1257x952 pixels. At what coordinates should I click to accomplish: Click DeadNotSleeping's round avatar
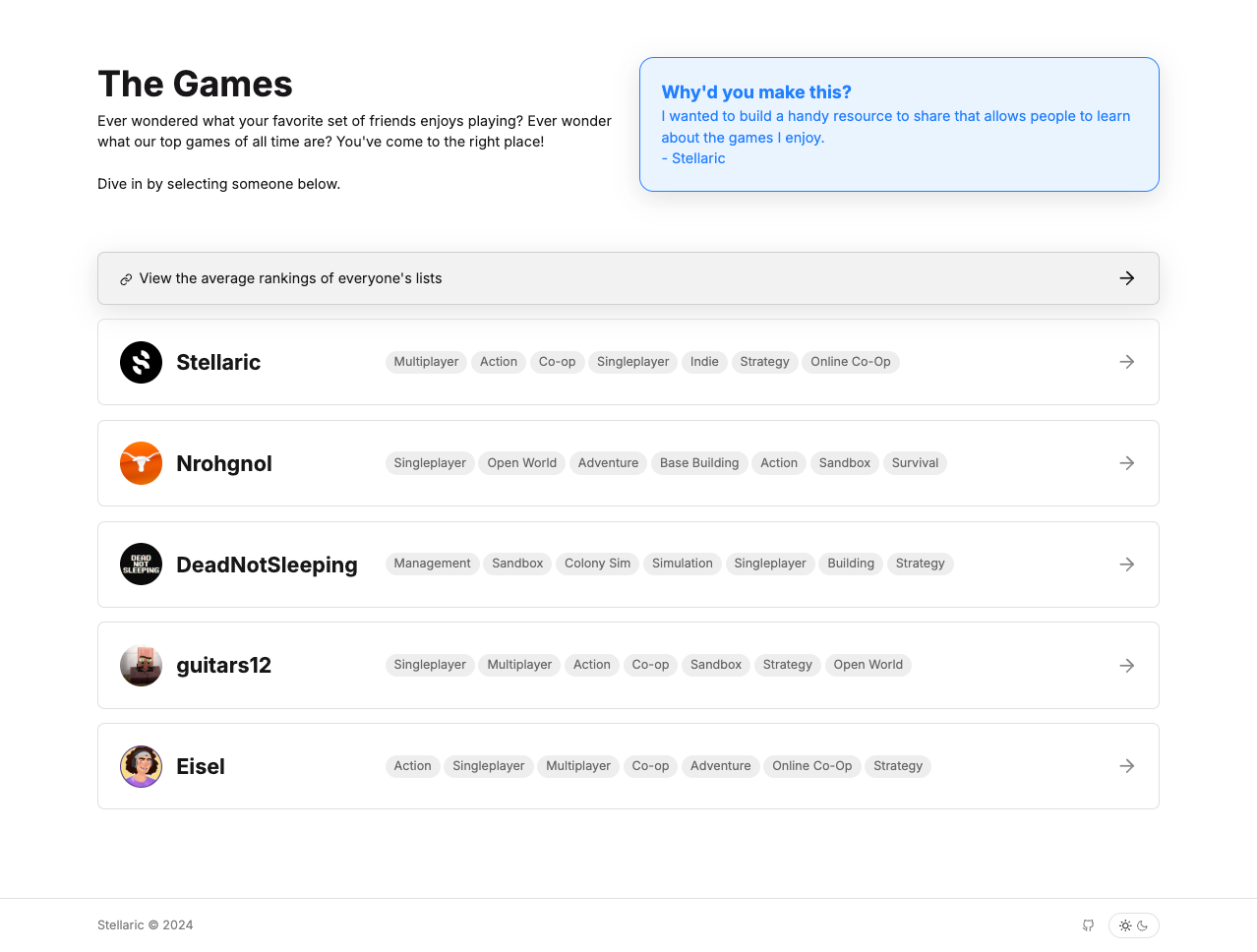pyautogui.click(x=141, y=565)
